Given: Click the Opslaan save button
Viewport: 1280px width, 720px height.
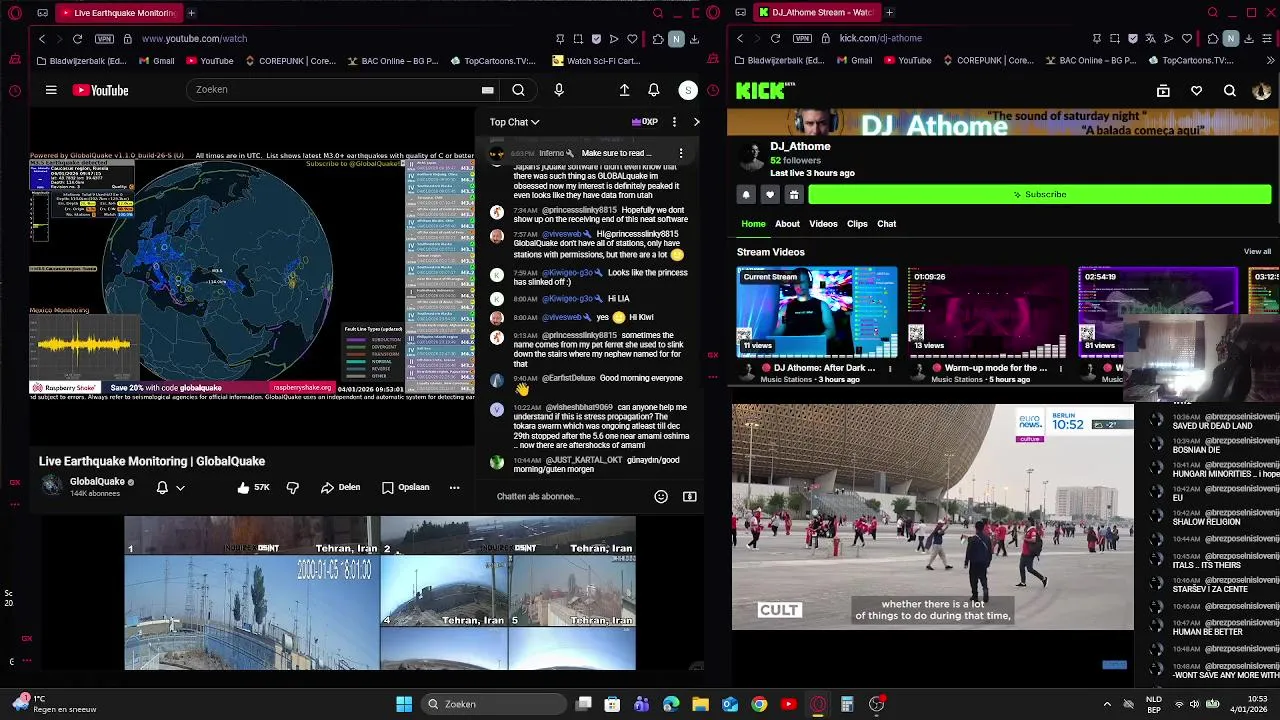Looking at the screenshot, I should [x=405, y=487].
